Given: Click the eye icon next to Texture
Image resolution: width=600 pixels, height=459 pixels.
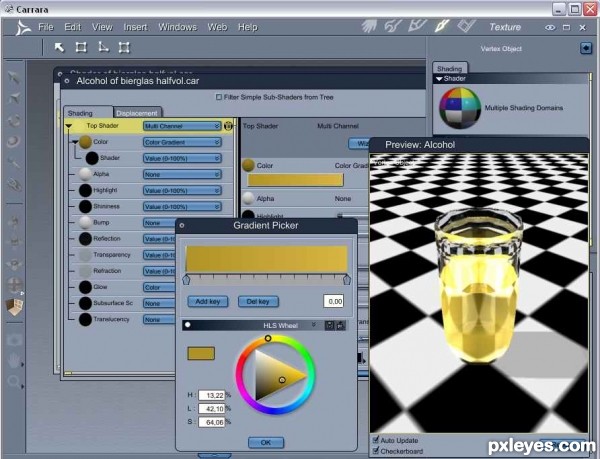Looking at the screenshot, I should pyautogui.click(x=550, y=28).
